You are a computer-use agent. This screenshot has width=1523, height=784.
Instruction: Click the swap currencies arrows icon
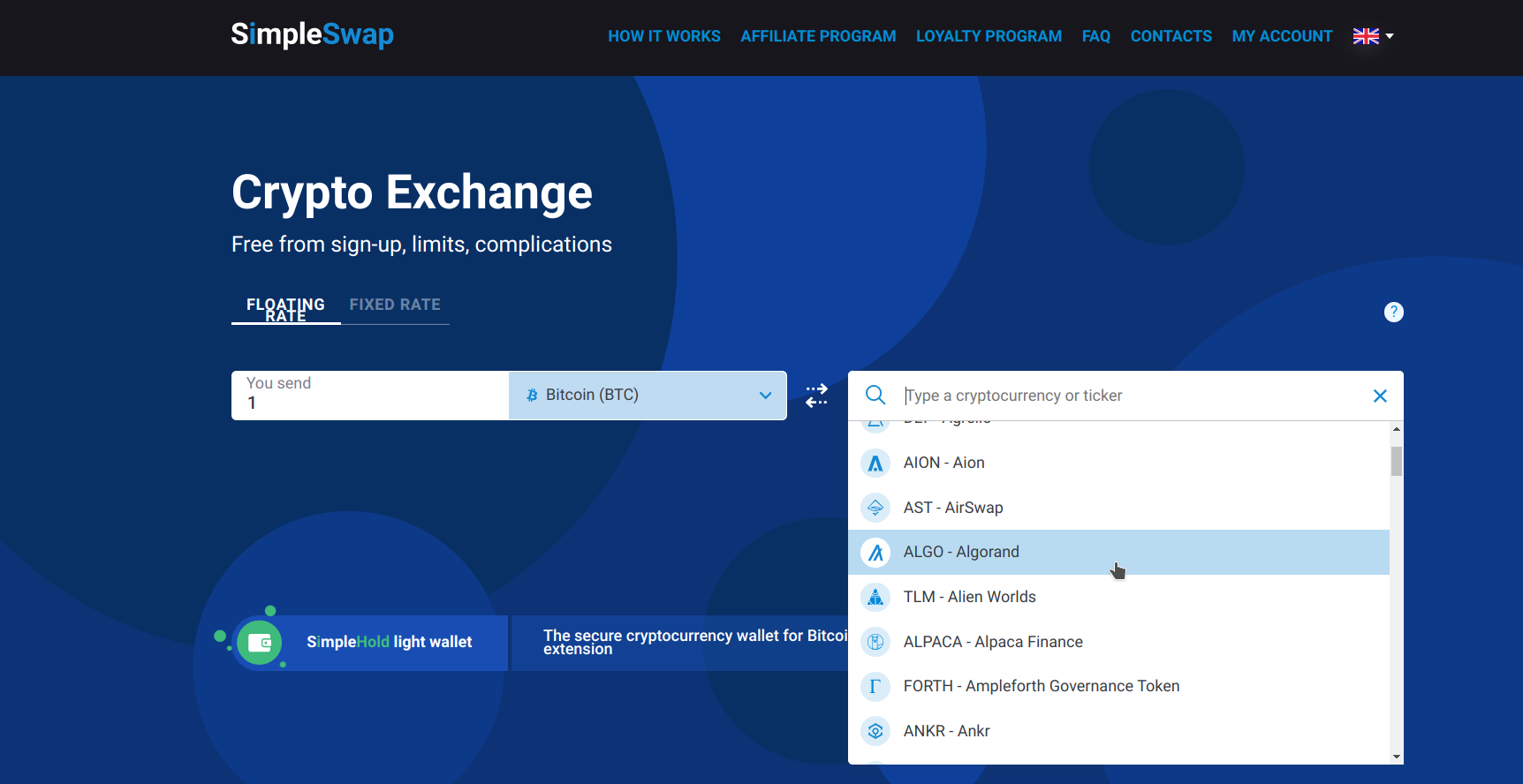(816, 396)
